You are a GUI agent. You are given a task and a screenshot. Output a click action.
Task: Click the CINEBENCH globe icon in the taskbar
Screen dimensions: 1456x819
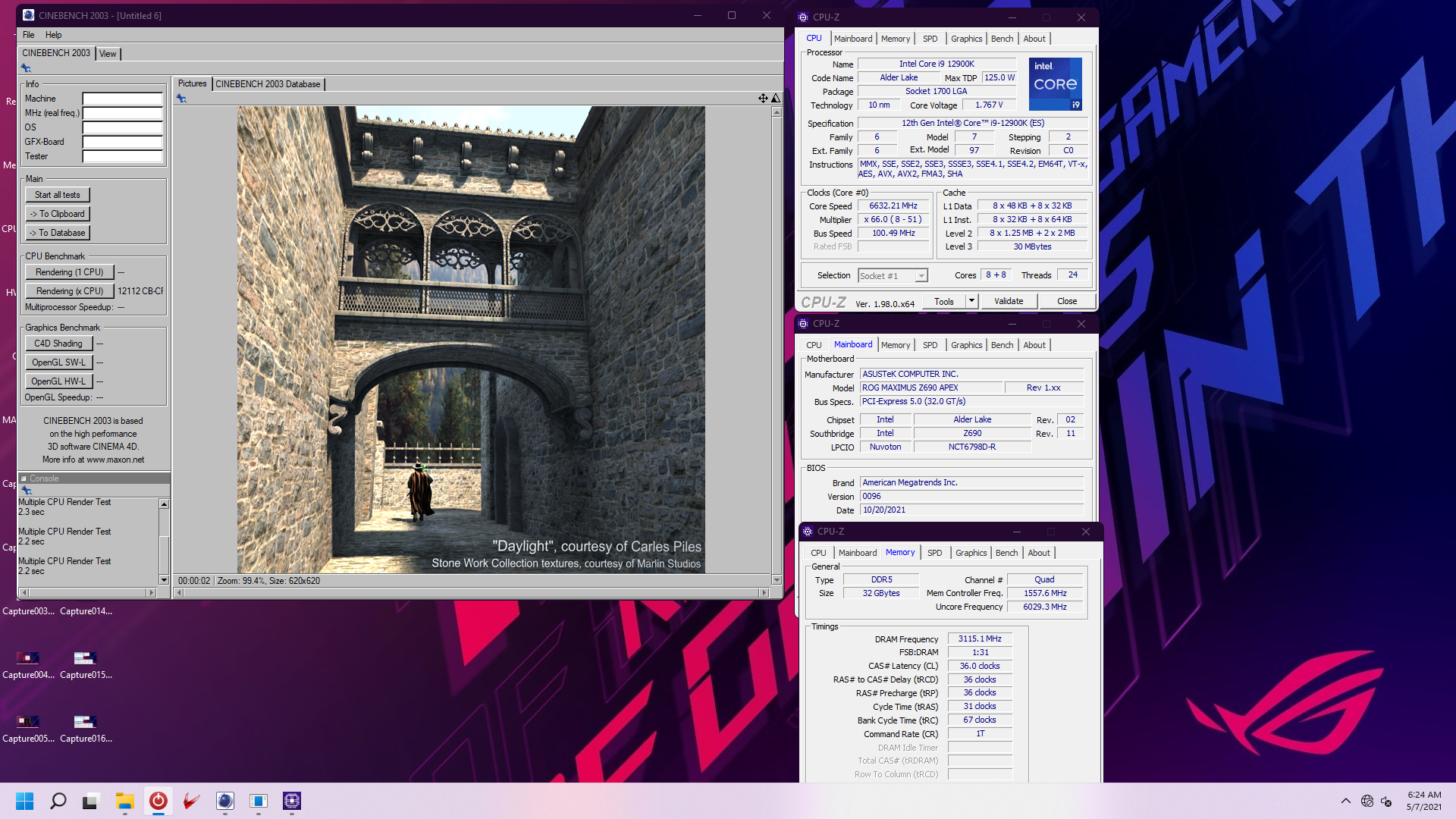pyautogui.click(x=224, y=801)
